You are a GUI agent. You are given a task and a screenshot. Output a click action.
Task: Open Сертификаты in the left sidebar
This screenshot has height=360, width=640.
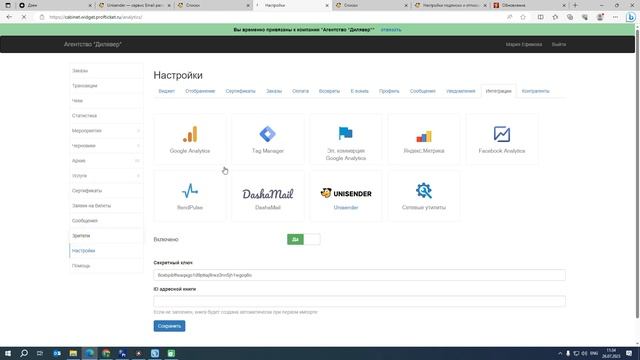106,191
